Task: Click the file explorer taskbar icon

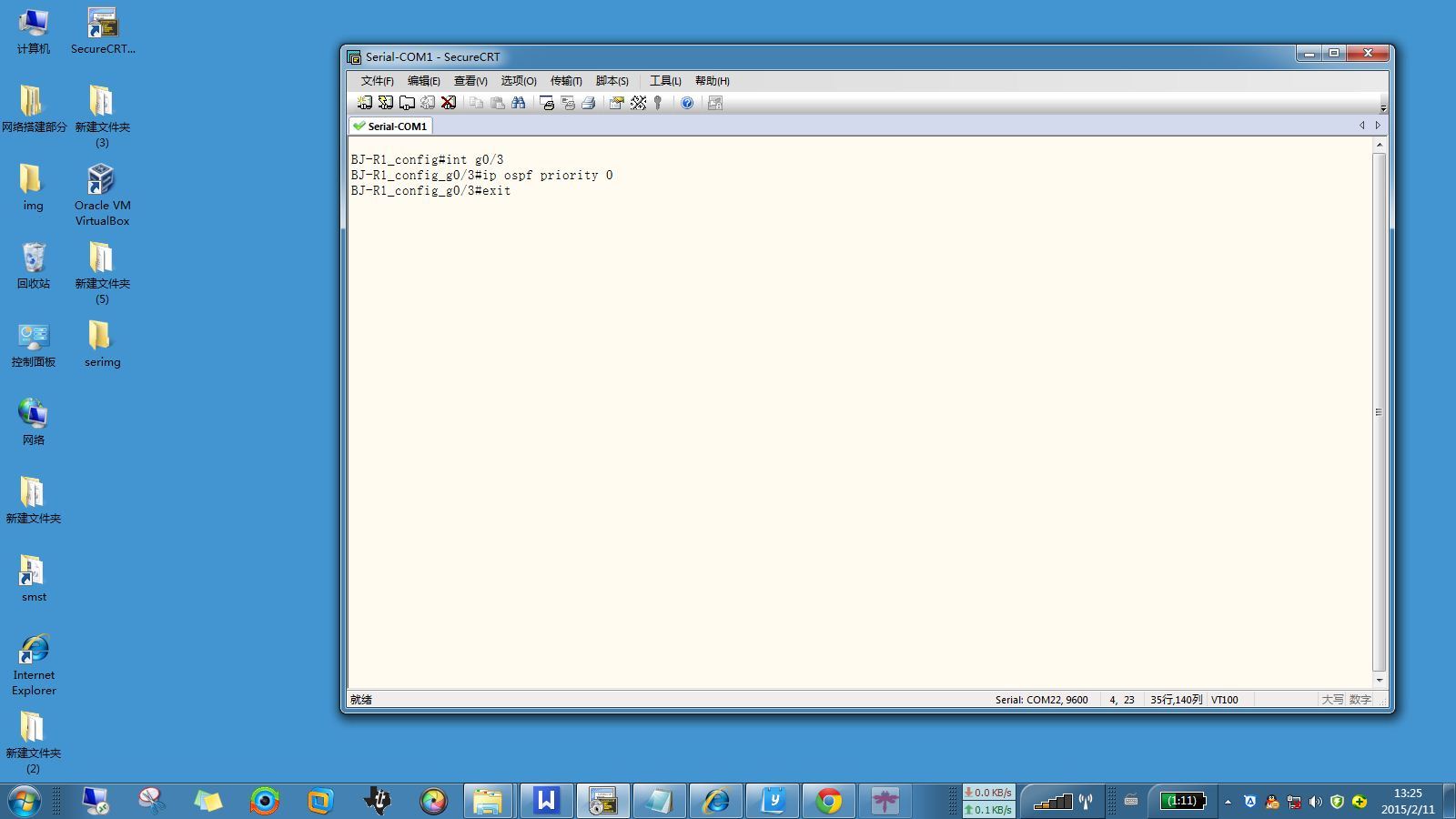Action: (x=490, y=801)
